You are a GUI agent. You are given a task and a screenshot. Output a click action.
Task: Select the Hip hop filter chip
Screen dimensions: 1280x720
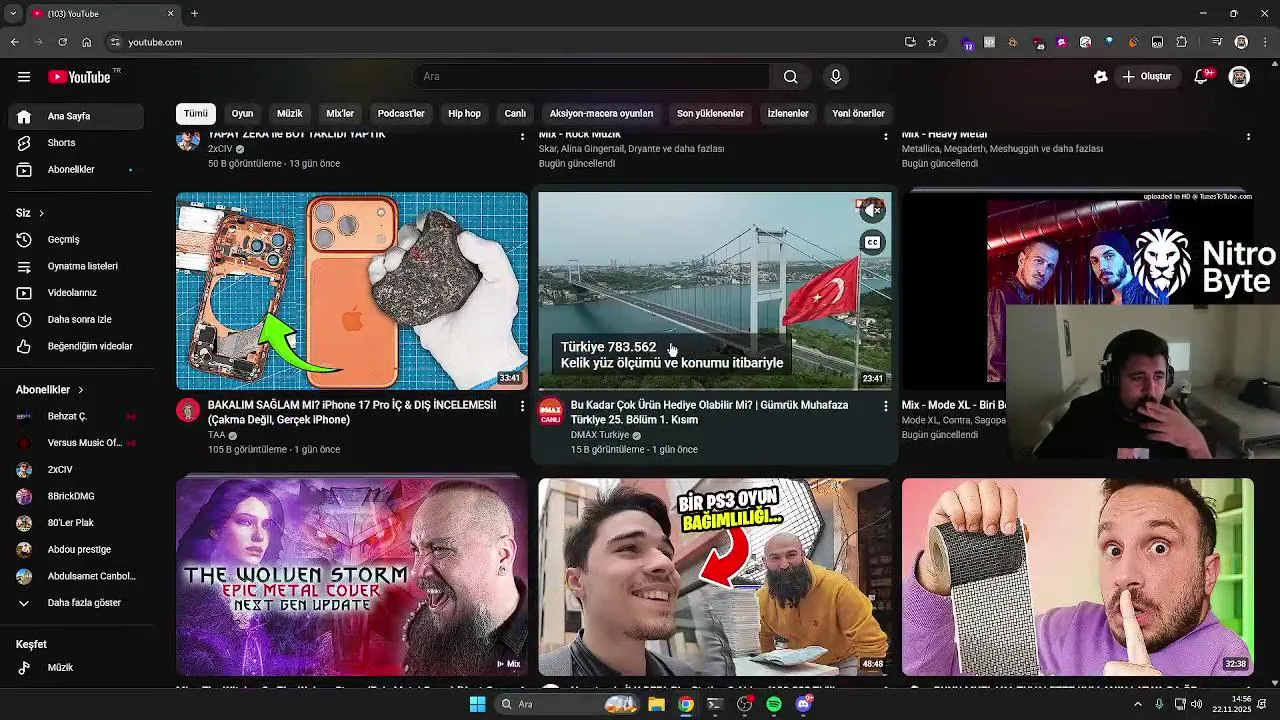[x=464, y=114]
